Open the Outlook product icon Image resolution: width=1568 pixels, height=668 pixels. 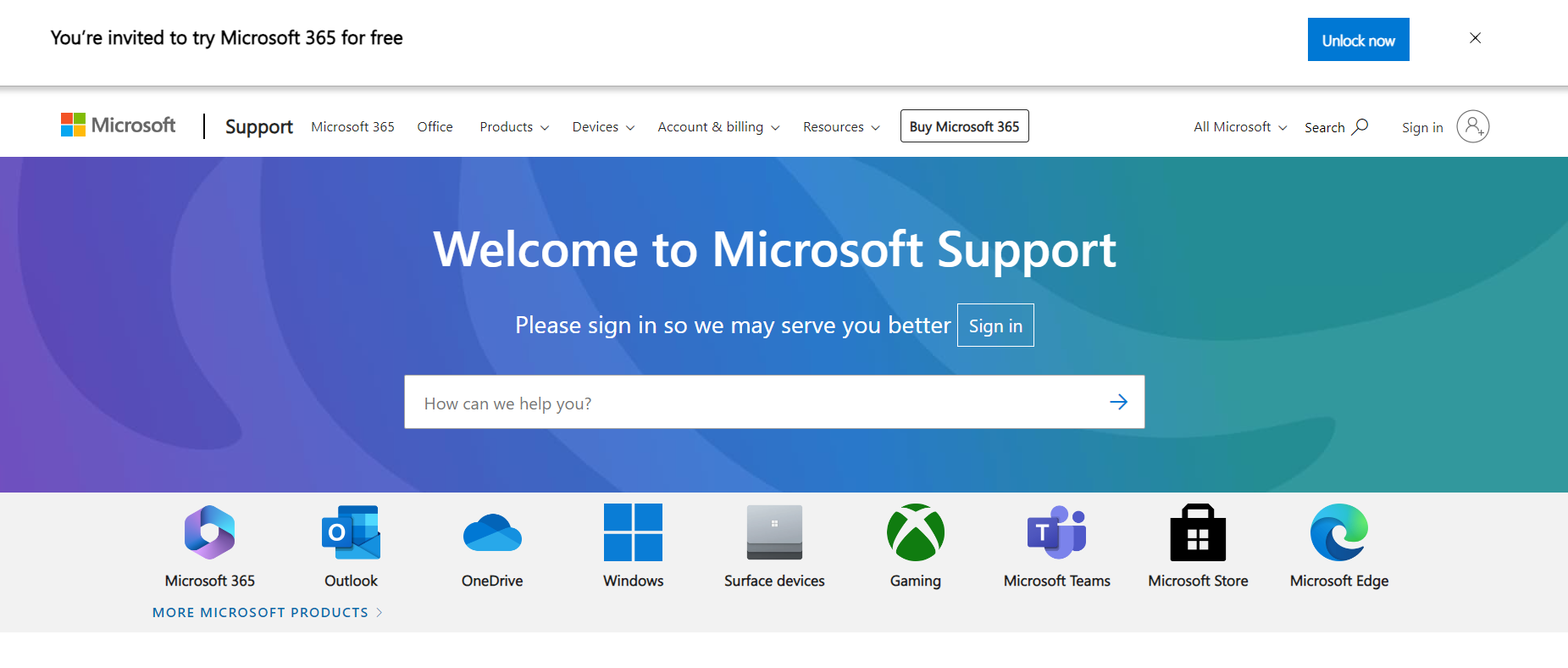point(351,532)
